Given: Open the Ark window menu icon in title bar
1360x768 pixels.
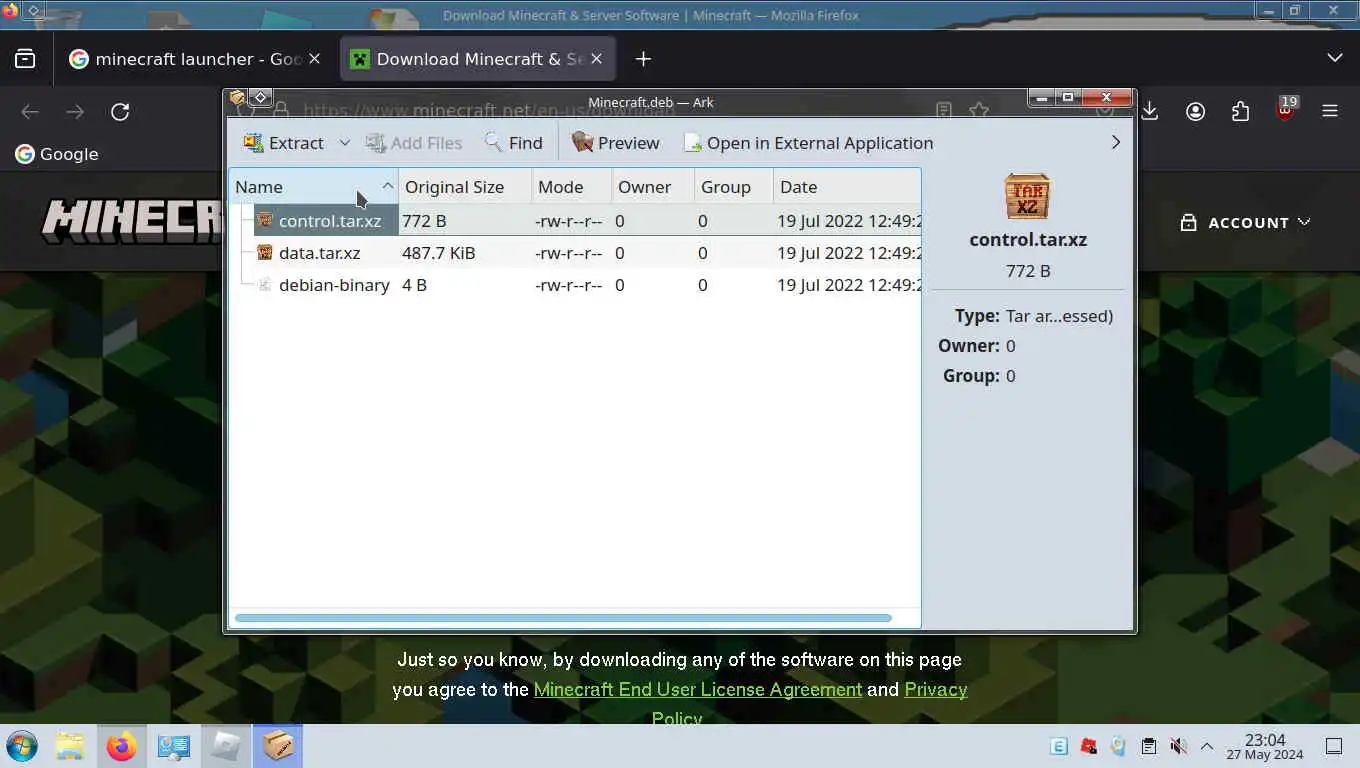Looking at the screenshot, I should [237, 98].
